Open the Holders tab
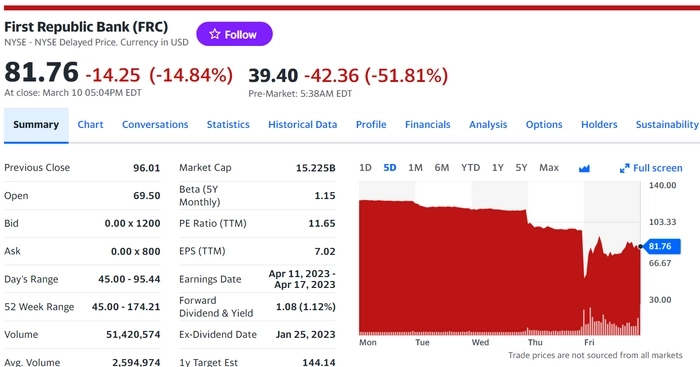The width and height of the screenshot is (700, 367). [x=599, y=125]
